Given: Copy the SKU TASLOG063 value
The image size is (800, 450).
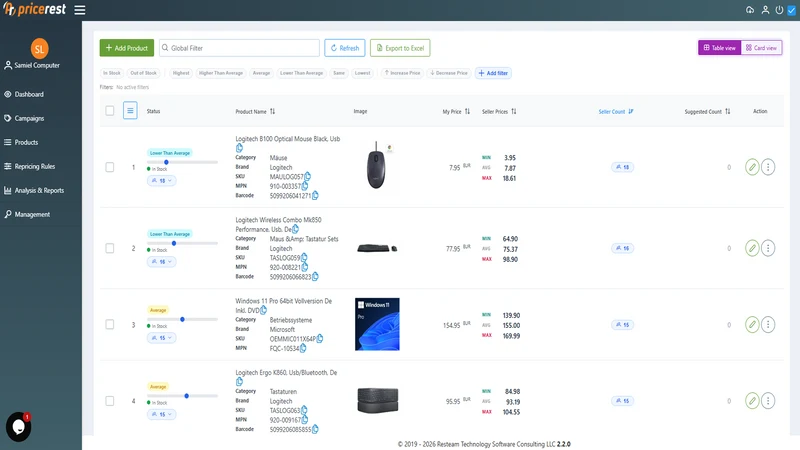Looking at the screenshot, I should pos(304,410).
